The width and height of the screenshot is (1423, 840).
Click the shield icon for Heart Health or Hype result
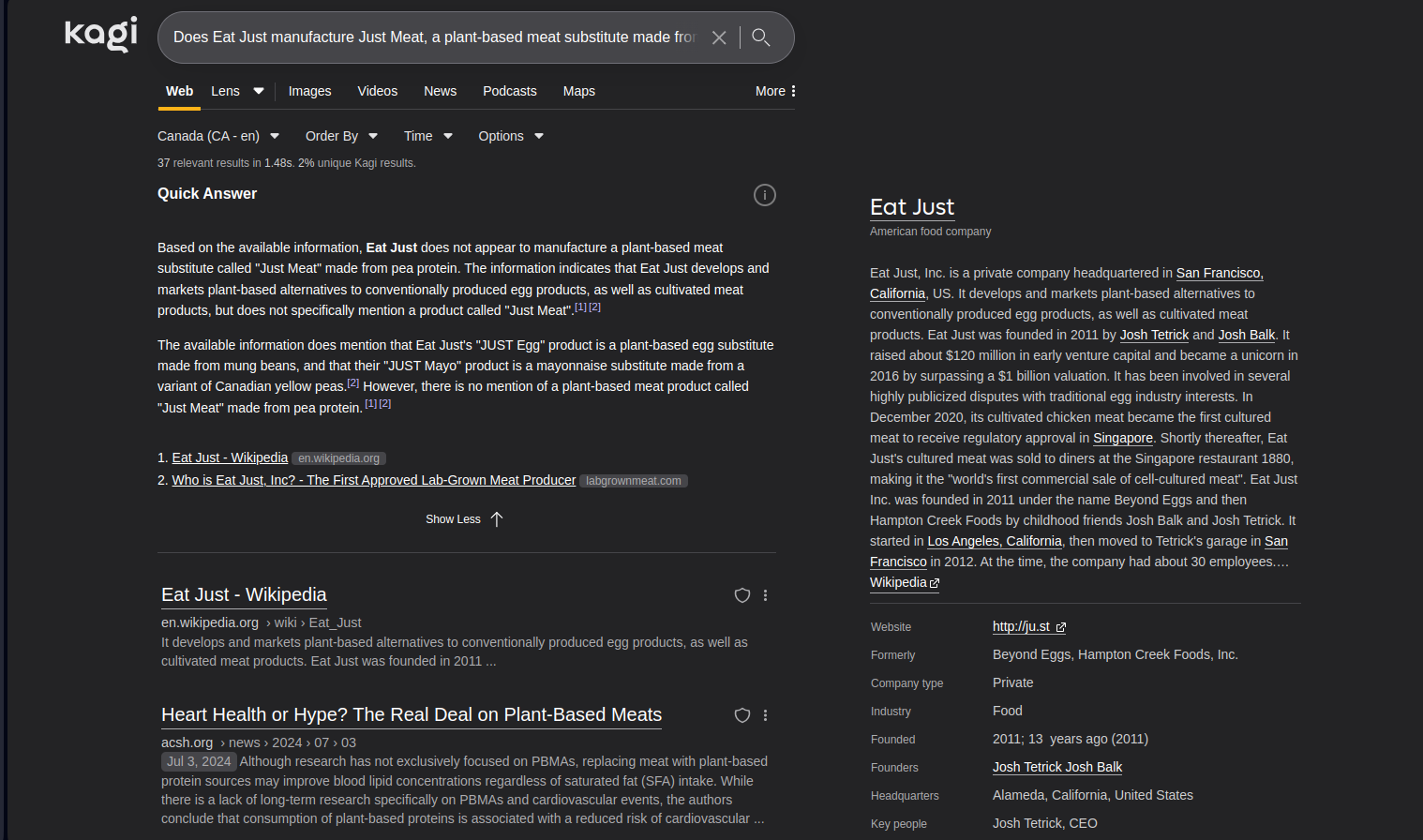(x=742, y=715)
